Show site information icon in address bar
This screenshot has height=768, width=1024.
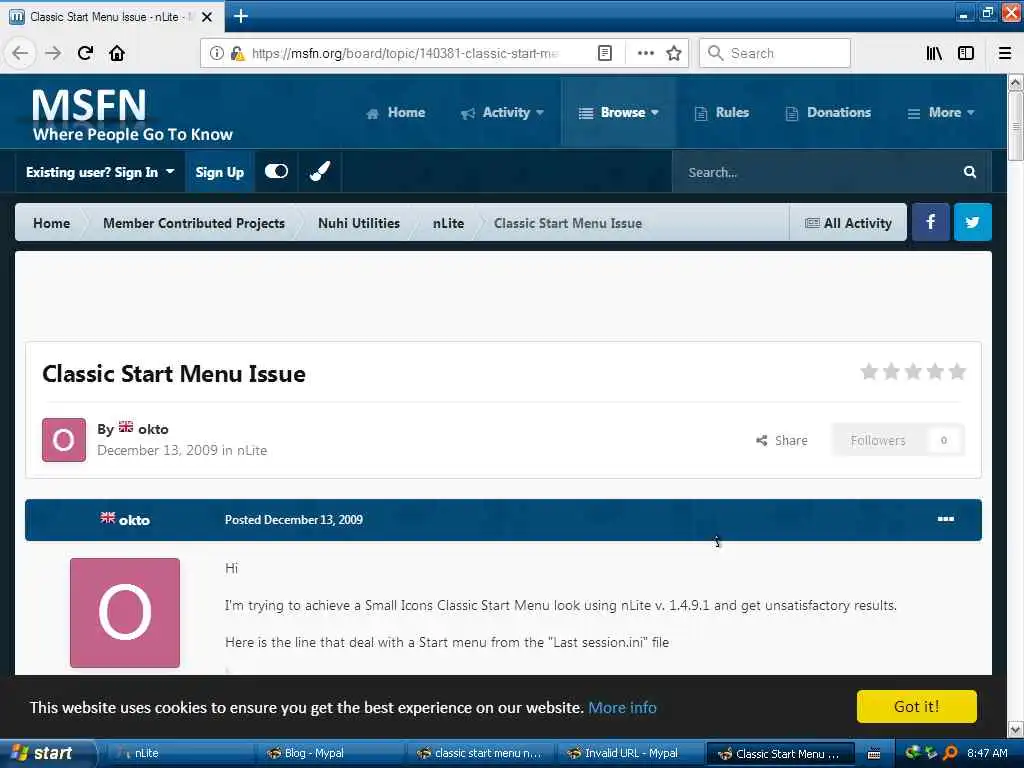[x=216, y=54]
